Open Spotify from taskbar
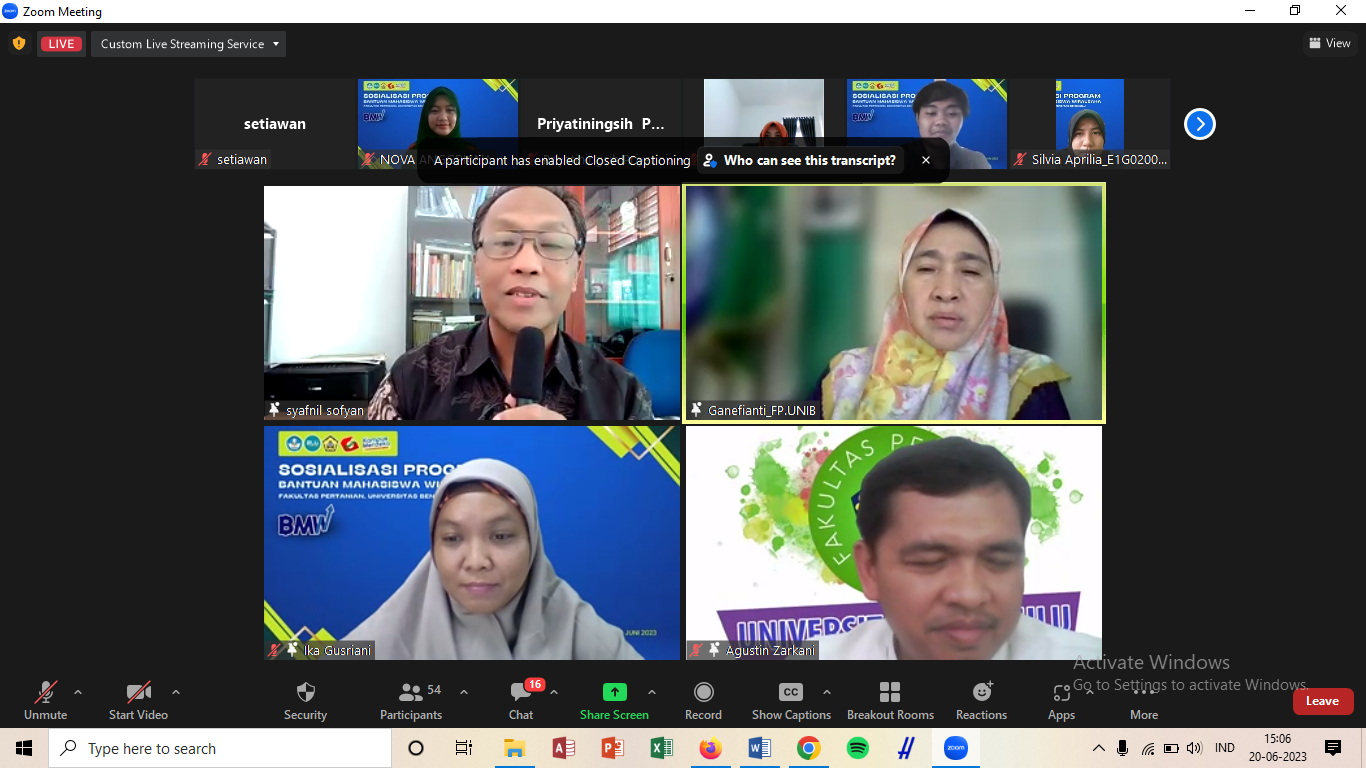The image size is (1366, 768). pyautogui.click(x=857, y=748)
